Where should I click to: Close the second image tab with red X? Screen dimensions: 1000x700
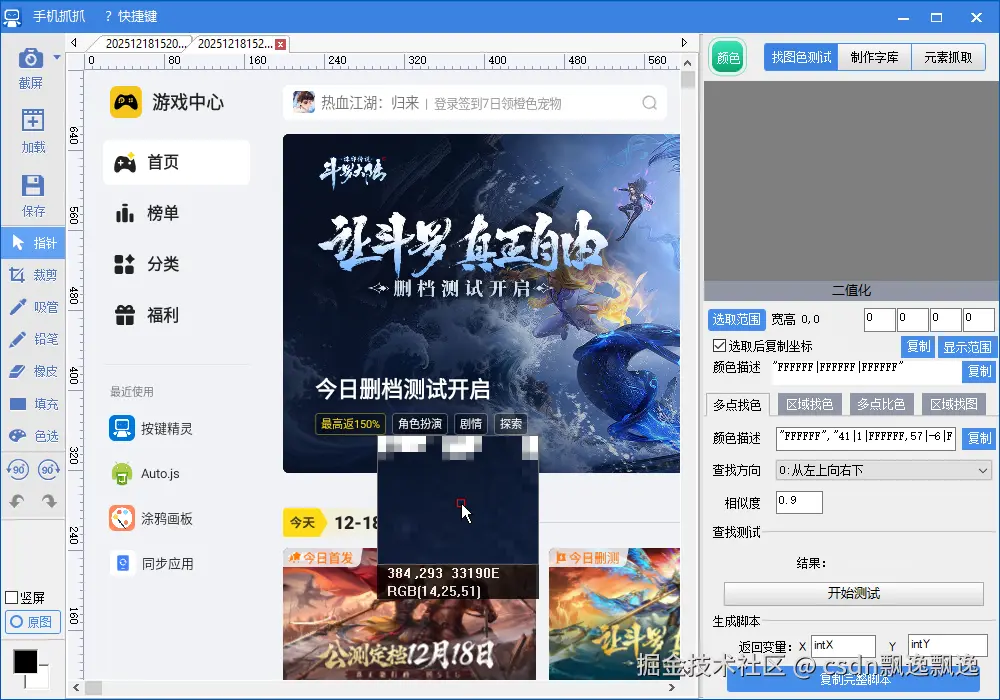click(280, 44)
